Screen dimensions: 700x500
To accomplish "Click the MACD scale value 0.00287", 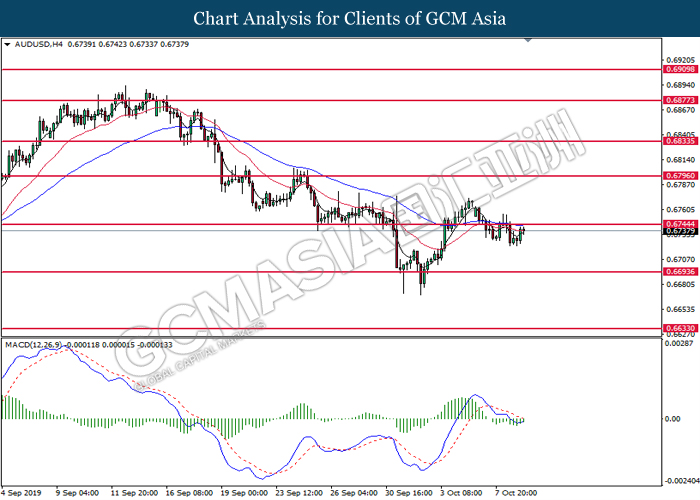I will click(x=679, y=343).
